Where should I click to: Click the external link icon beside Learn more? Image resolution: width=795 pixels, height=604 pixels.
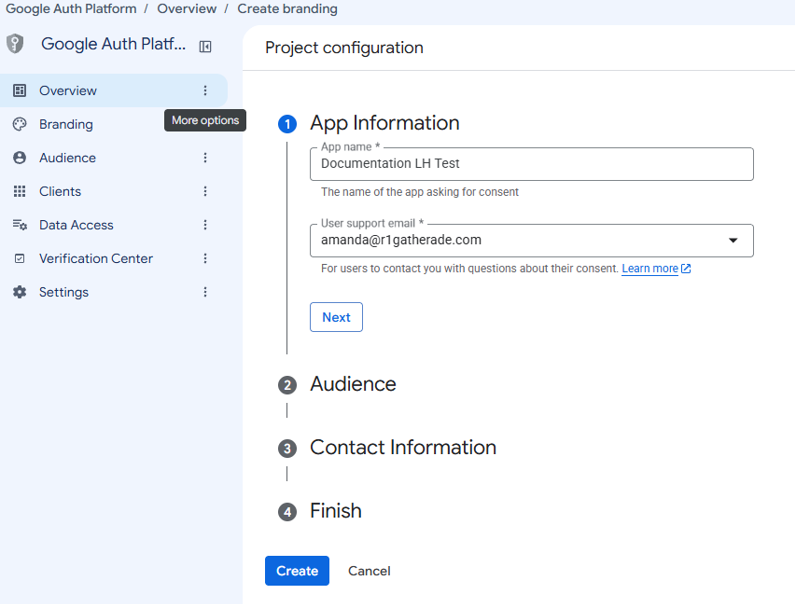686,269
